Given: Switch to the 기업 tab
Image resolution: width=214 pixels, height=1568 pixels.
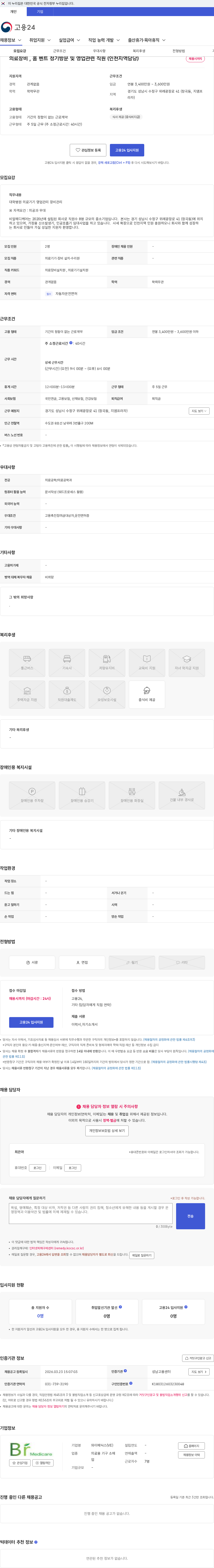Looking at the screenshot, I should [40, 12].
